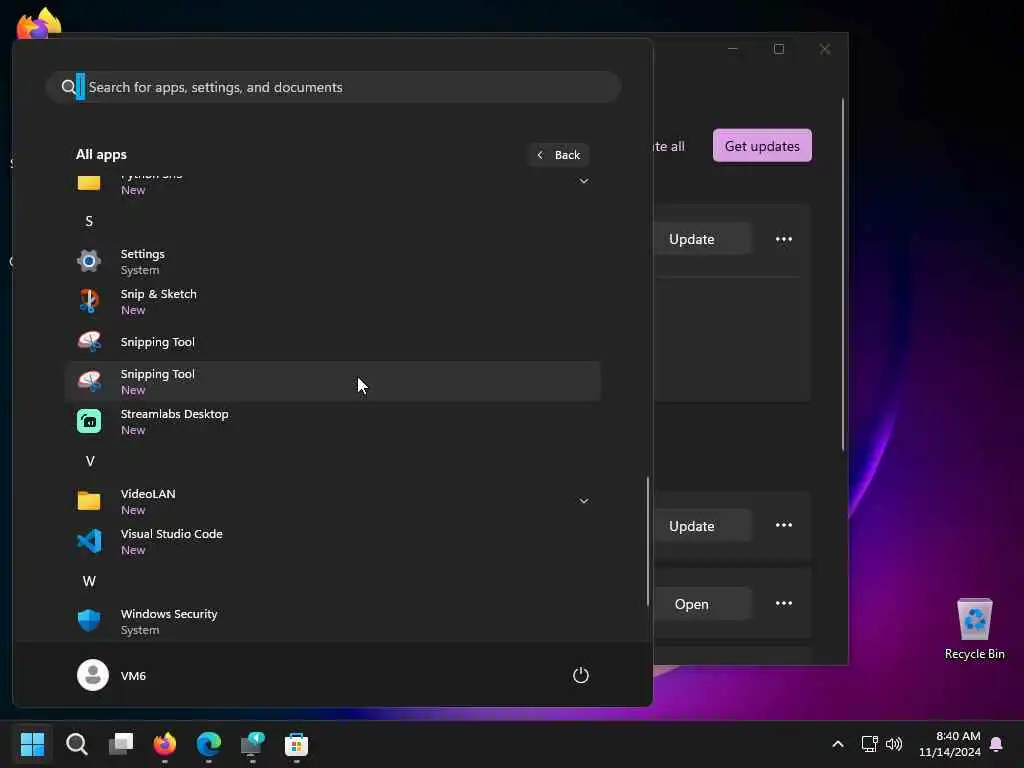Go Back from All apps list
The image size is (1024, 768).
(x=558, y=155)
